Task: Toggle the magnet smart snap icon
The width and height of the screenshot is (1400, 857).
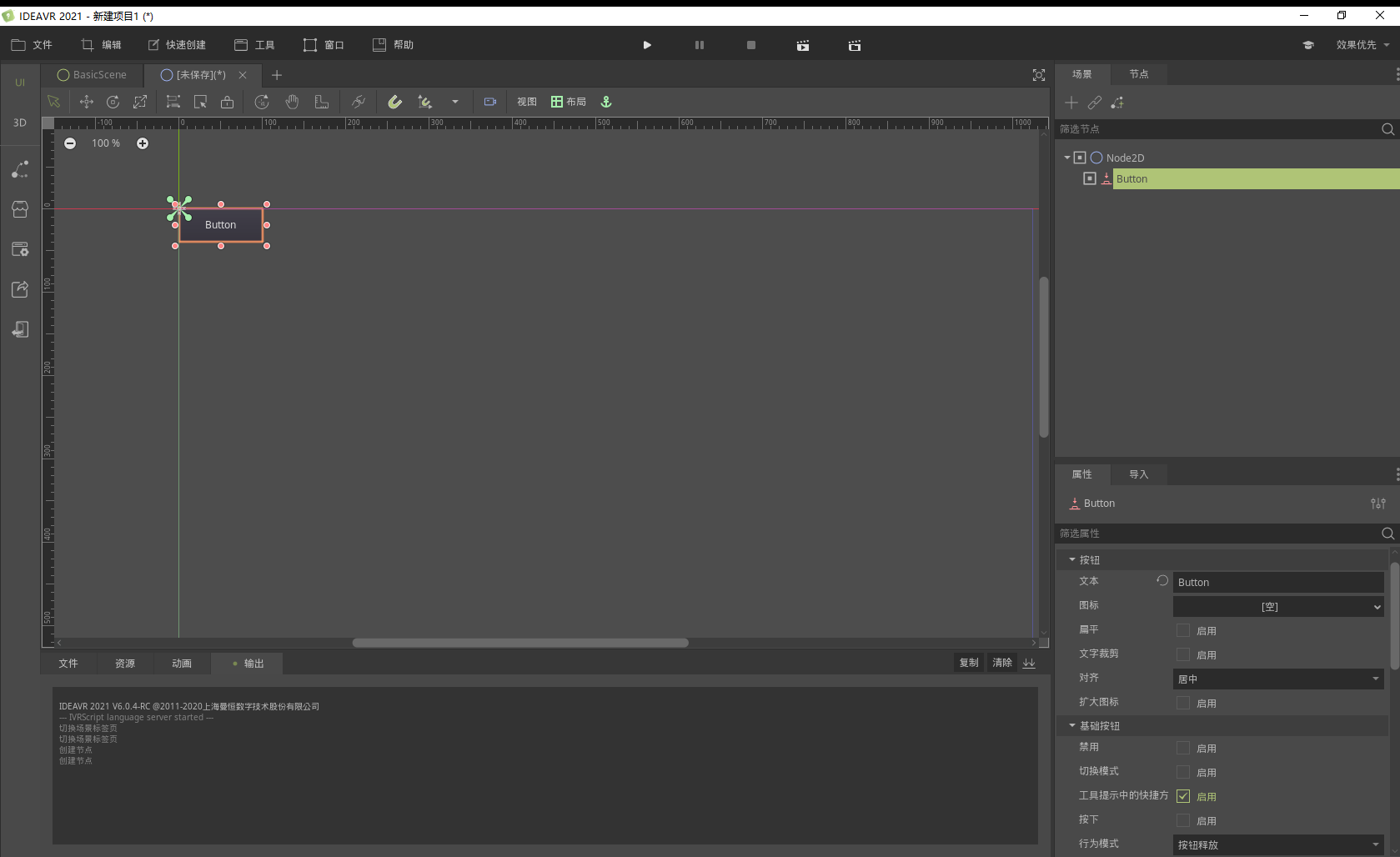Action: (395, 102)
